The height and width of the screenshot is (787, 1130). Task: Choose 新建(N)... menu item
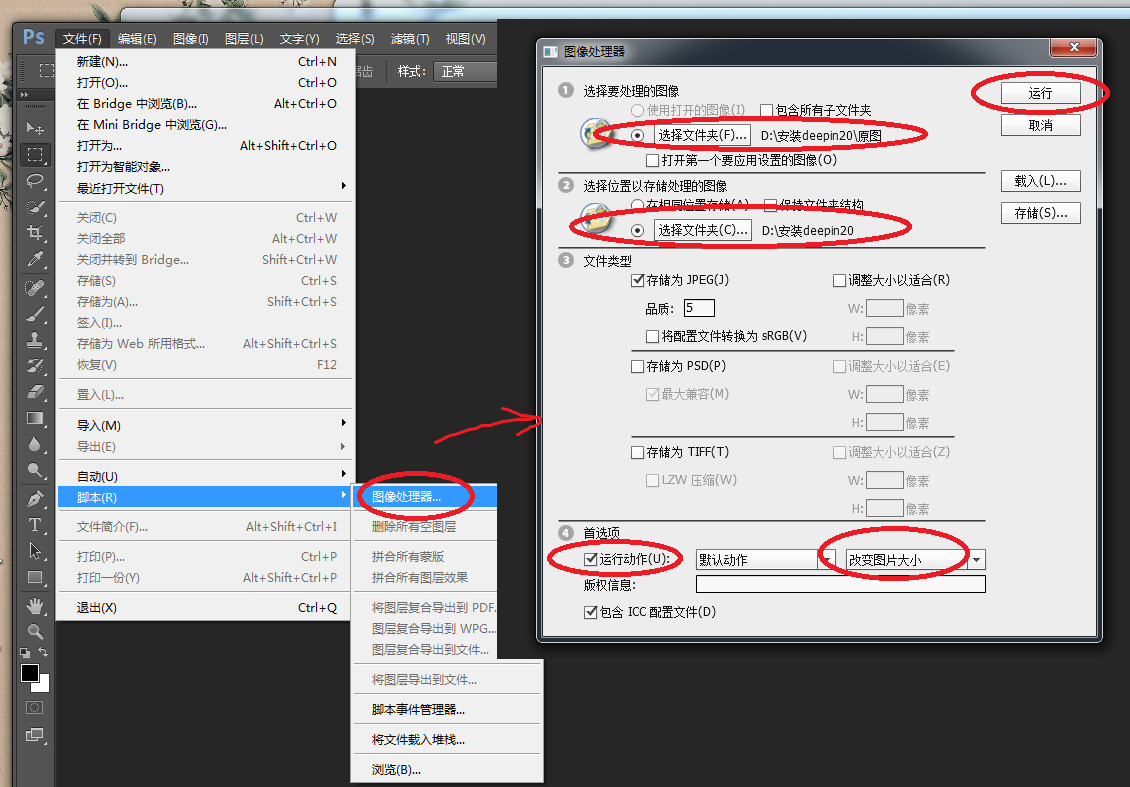tap(204, 61)
